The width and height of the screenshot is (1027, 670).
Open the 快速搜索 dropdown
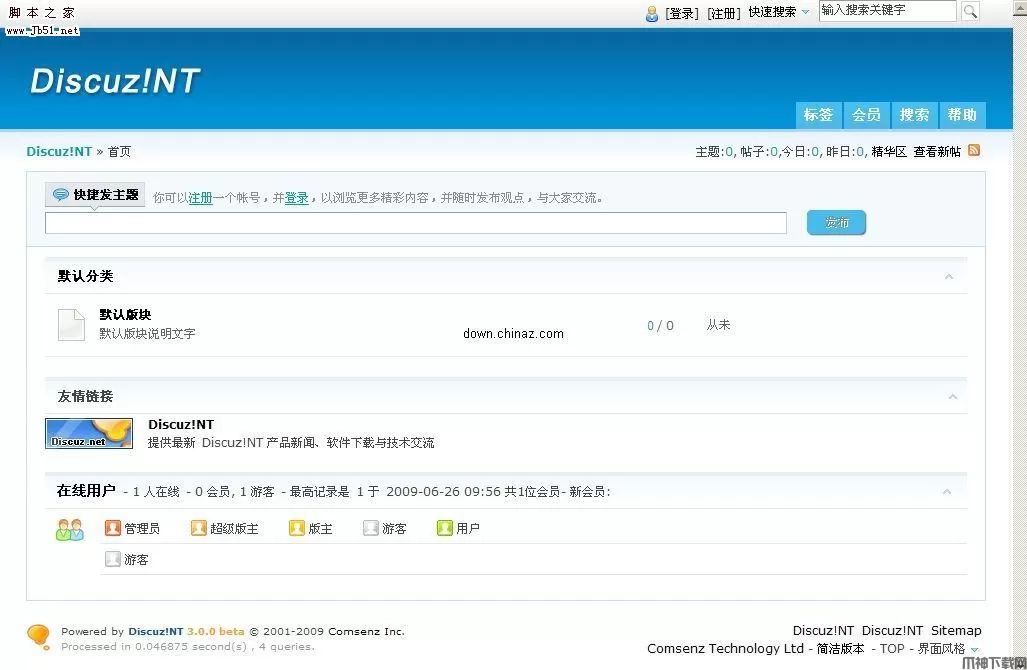(x=779, y=12)
